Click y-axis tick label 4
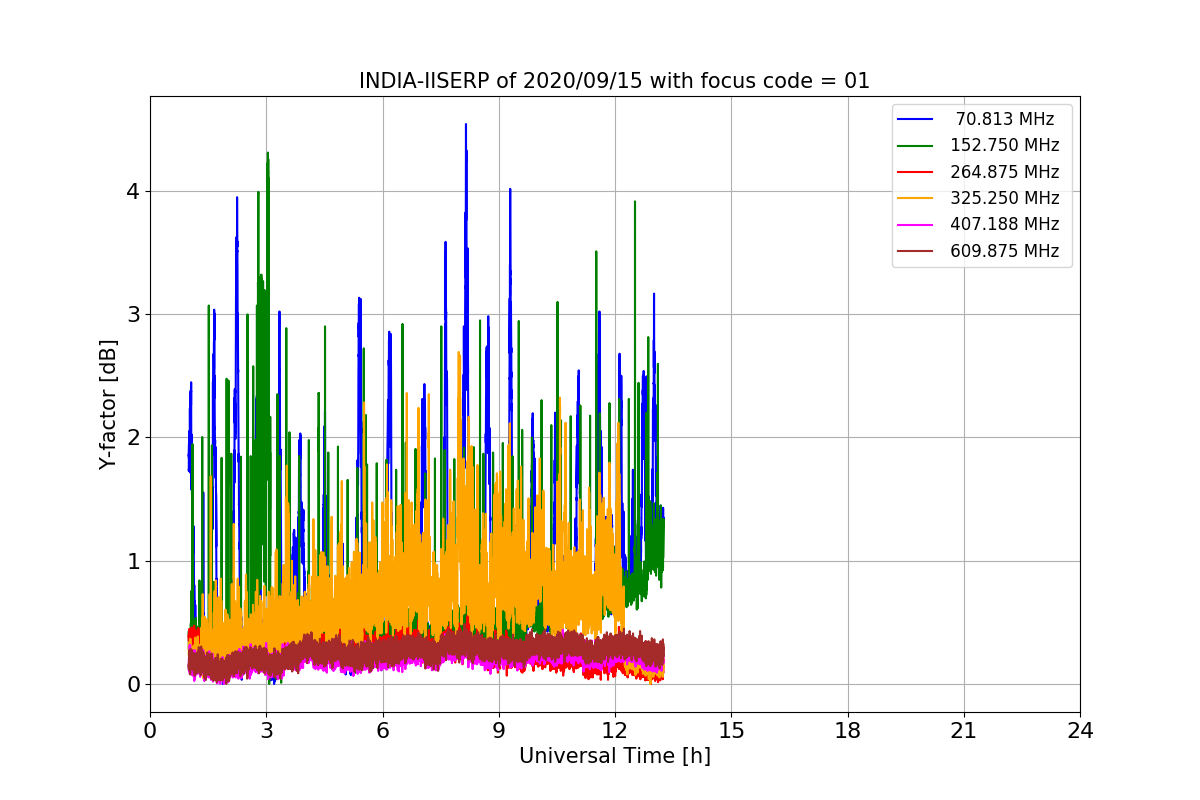The width and height of the screenshot is (1200, 800). 132,191
